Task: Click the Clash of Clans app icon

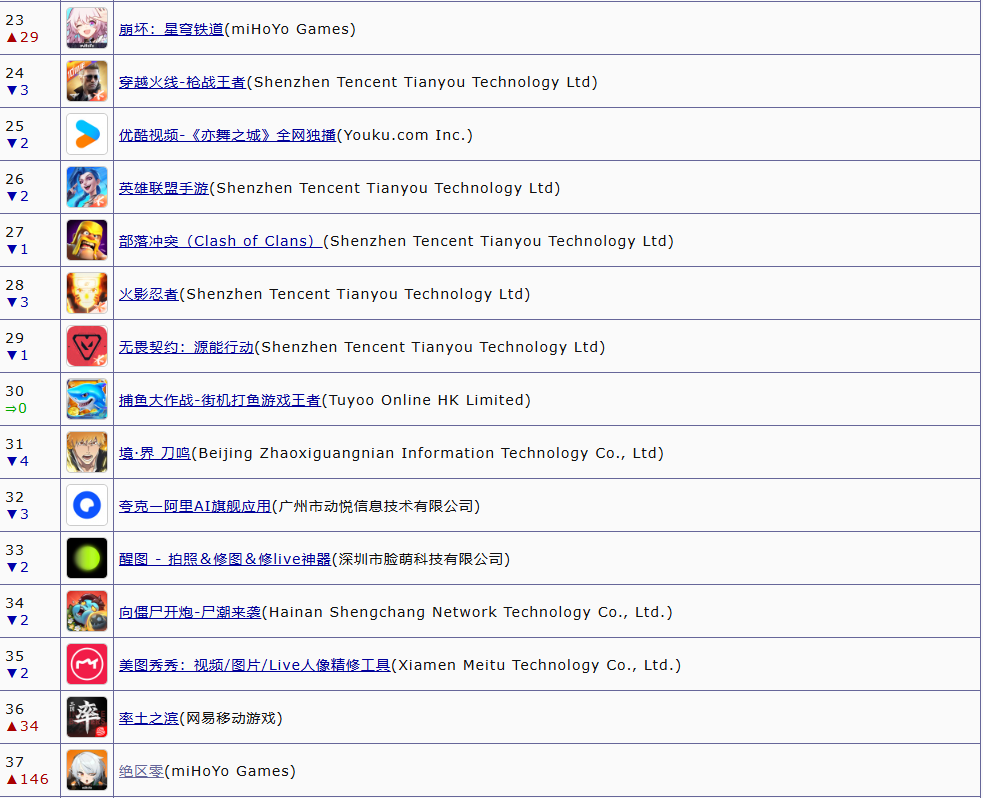Action: coord(87,240)
